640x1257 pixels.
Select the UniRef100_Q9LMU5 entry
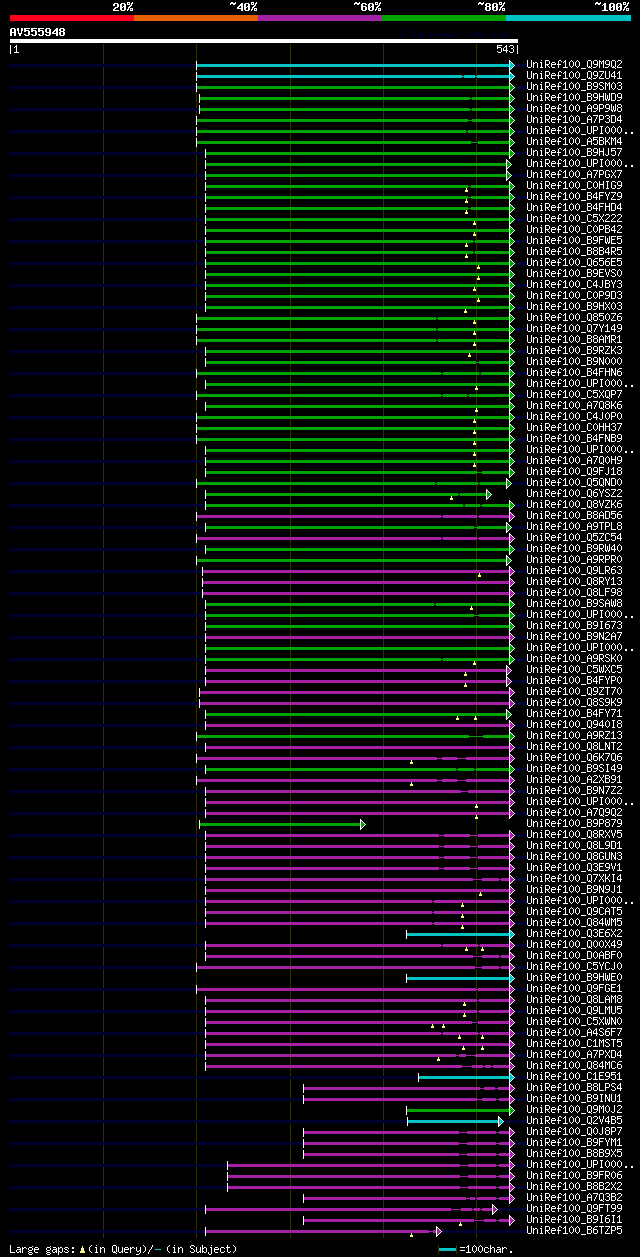point(574,1010)
